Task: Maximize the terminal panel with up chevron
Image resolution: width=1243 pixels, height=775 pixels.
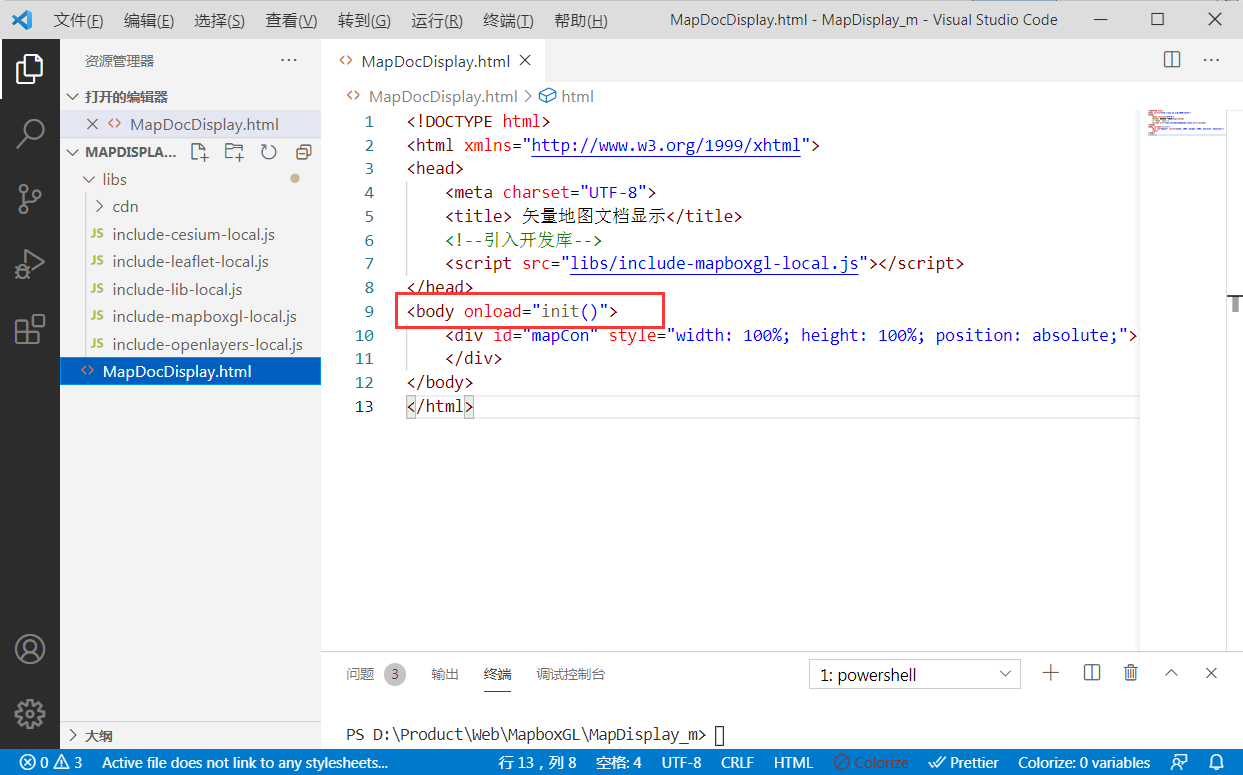Action: click(1172, 673)
